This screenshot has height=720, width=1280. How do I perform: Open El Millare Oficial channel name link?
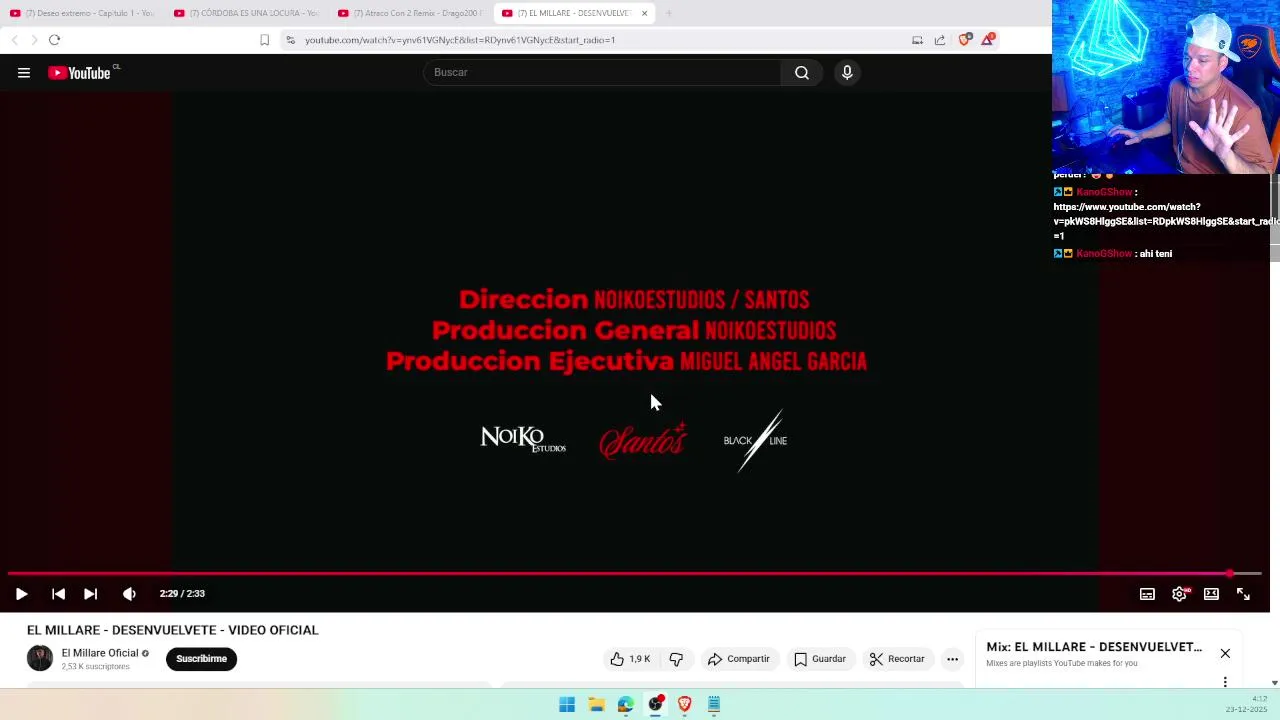click(100, 653)
